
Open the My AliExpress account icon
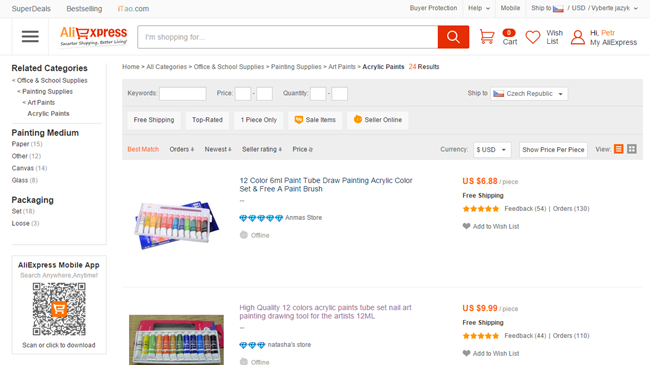[577, 37]
